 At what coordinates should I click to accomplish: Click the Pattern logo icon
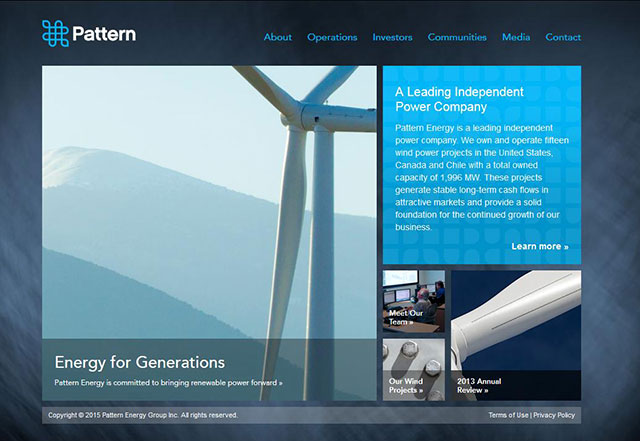[x=55, y=33]
